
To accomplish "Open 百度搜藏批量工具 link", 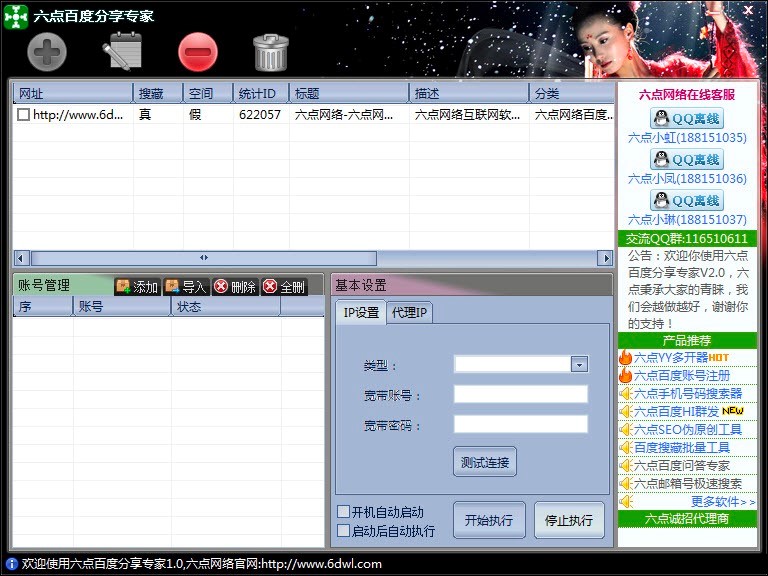I will point(682,447).
